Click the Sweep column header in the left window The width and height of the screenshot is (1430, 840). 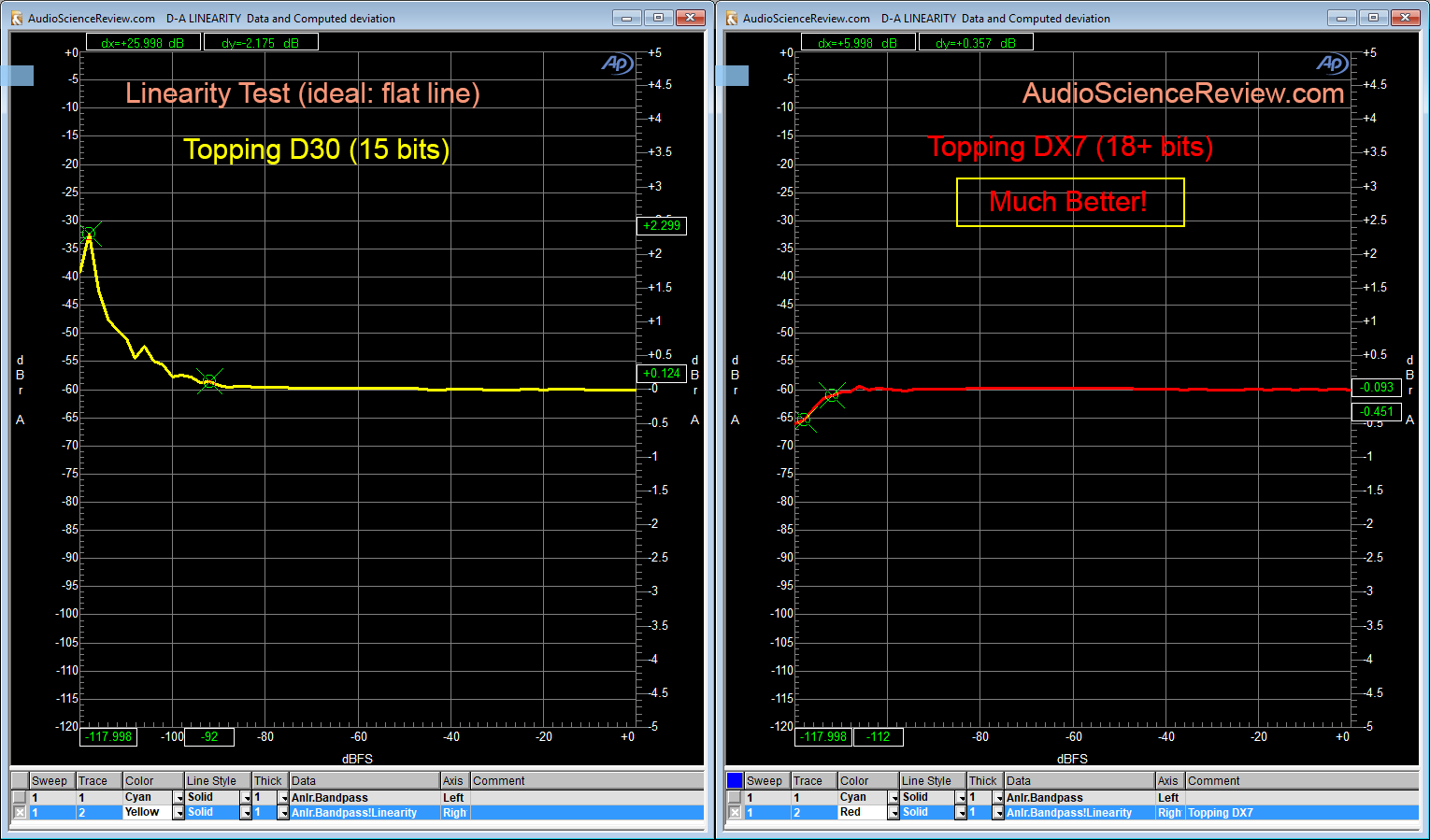point(51,781)
